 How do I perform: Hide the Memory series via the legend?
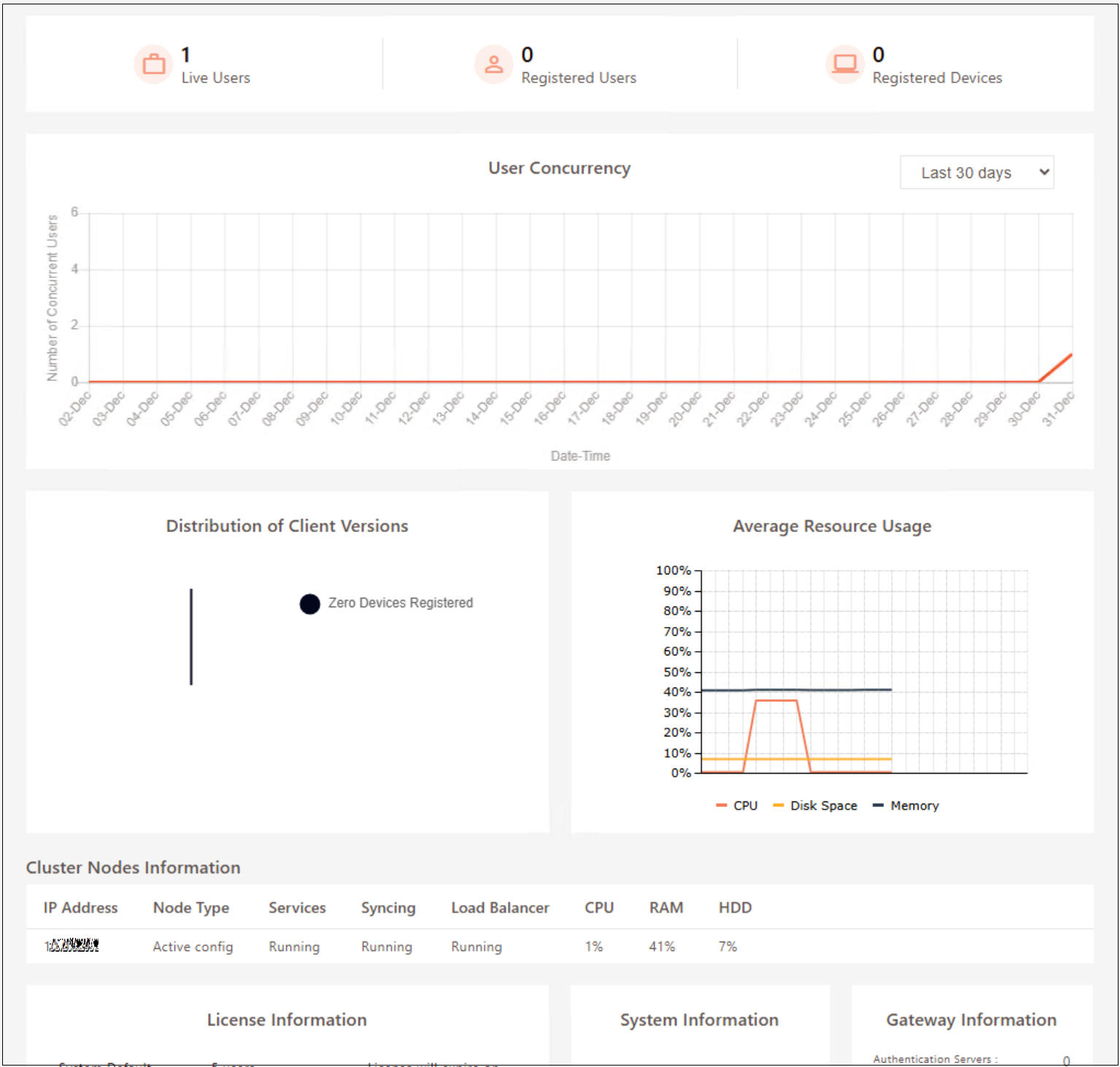pyautogui.click(x=905, y=806)
